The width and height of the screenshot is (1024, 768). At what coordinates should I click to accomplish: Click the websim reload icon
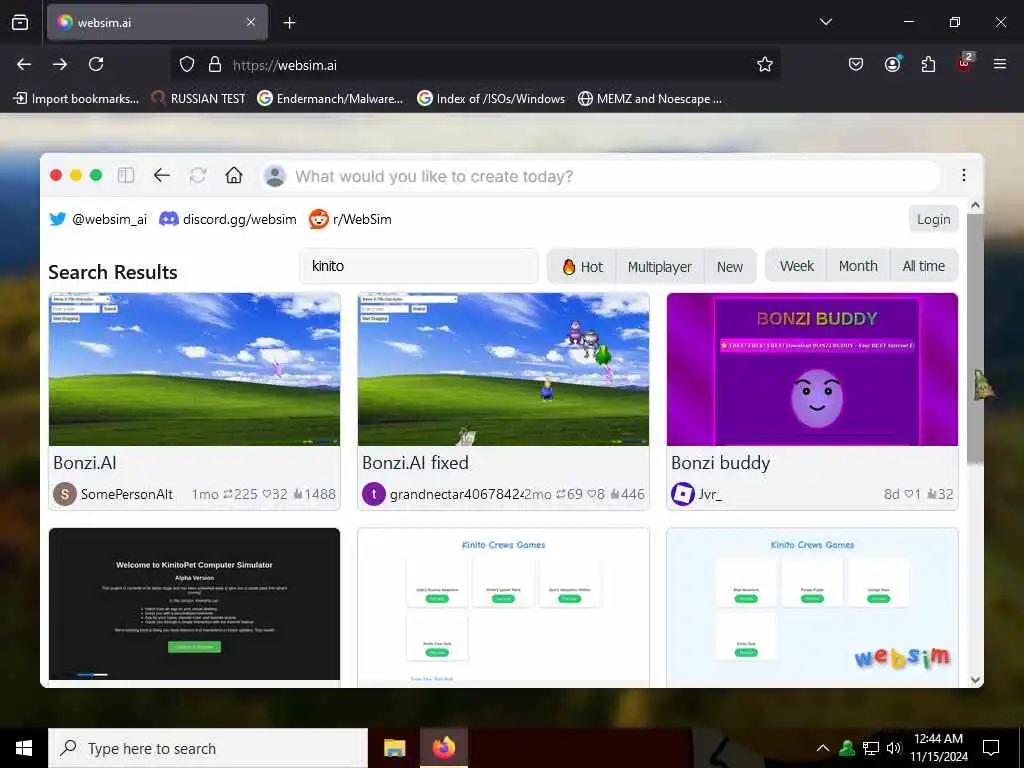click(198, 175)
